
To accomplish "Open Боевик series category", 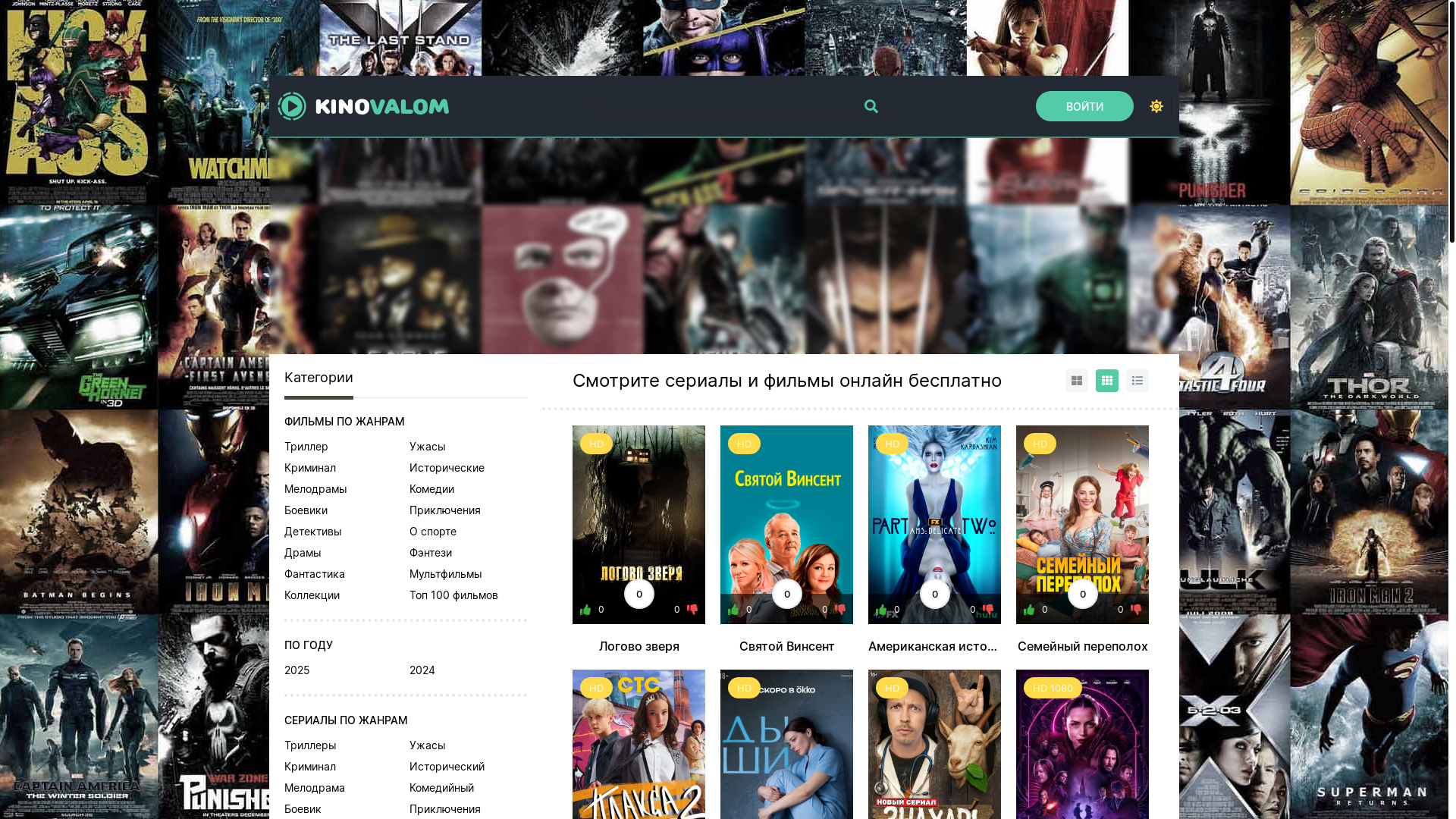I will (303, 809).
